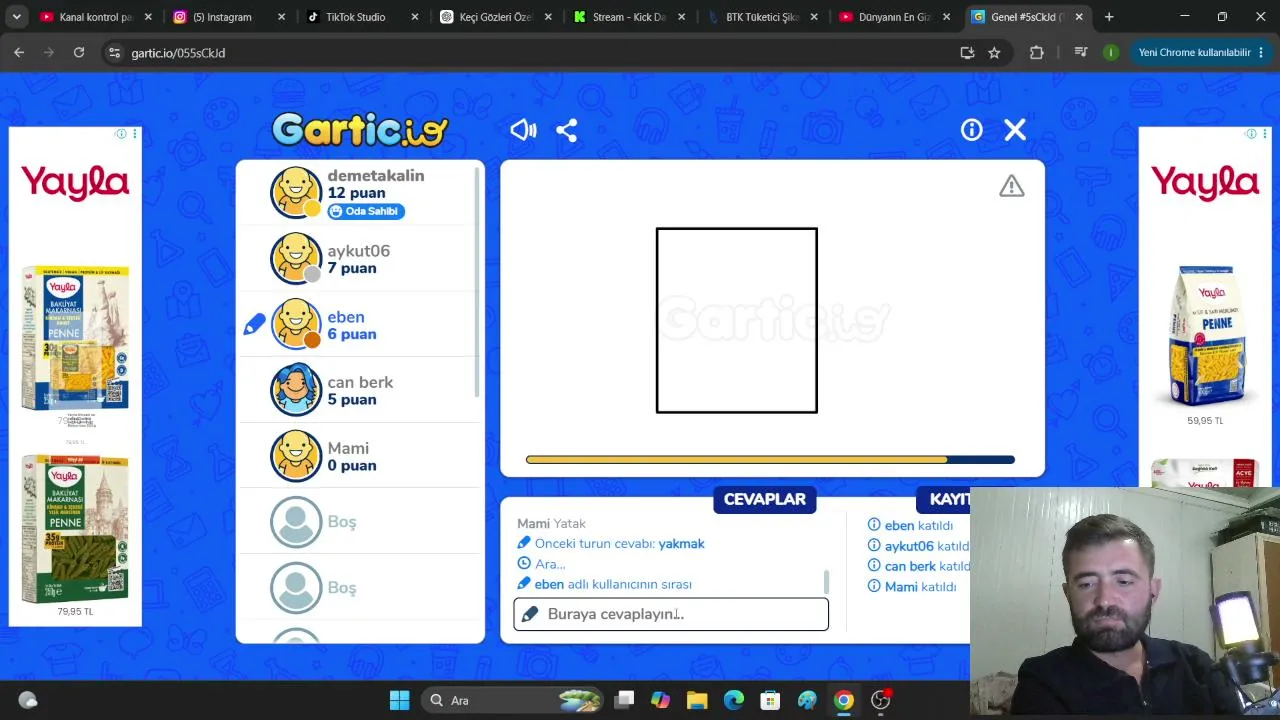Exit the Gartic room with X
1280x720 pixels.
(1015, 130)
